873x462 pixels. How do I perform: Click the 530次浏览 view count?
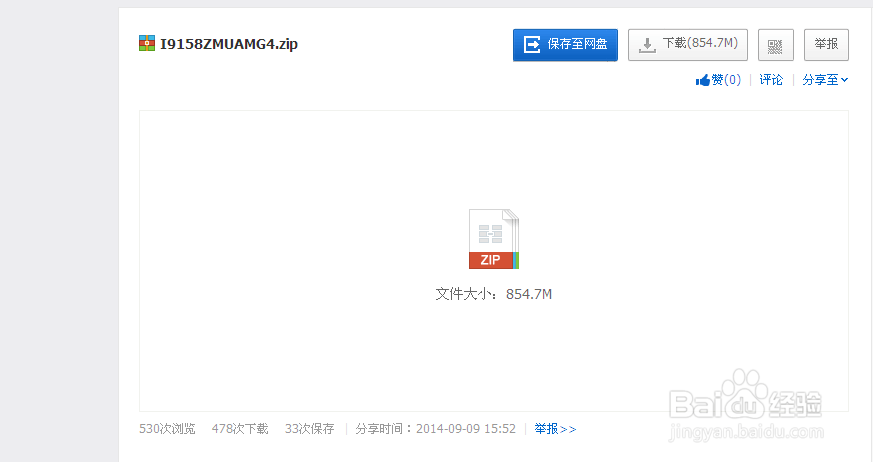coord(167,429)
